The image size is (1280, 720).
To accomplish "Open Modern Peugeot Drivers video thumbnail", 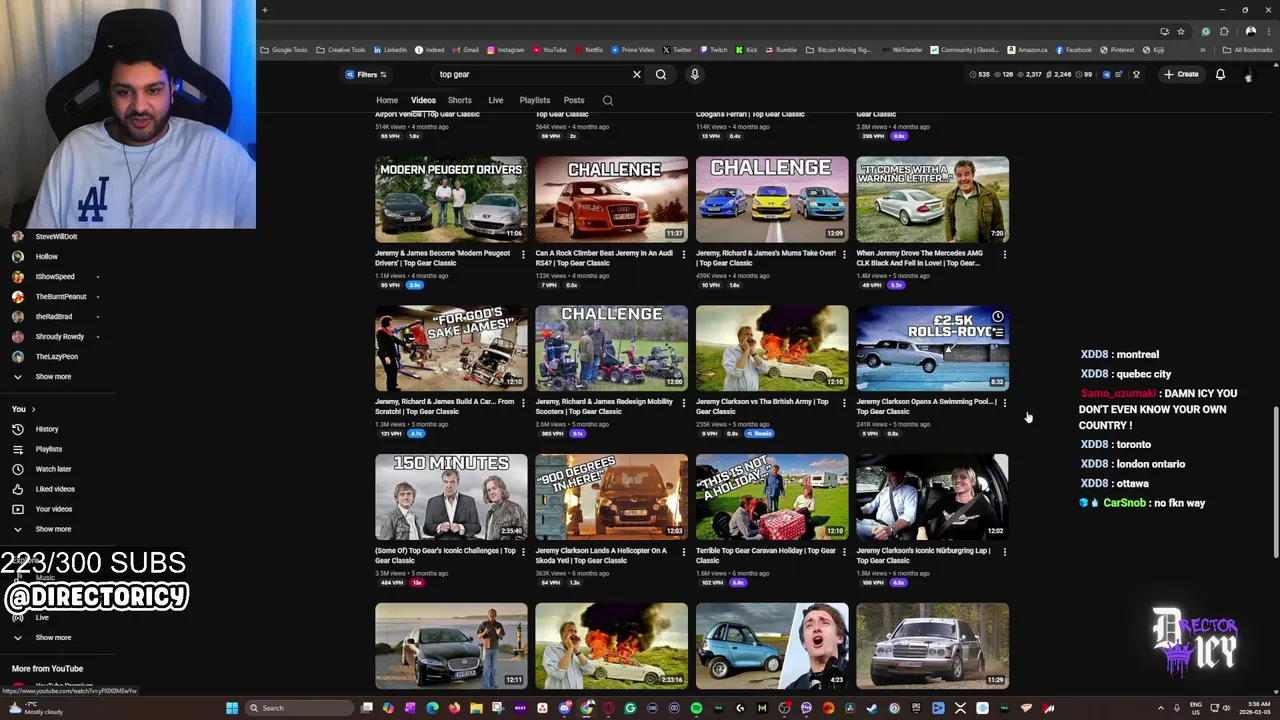I will [451, 199].
